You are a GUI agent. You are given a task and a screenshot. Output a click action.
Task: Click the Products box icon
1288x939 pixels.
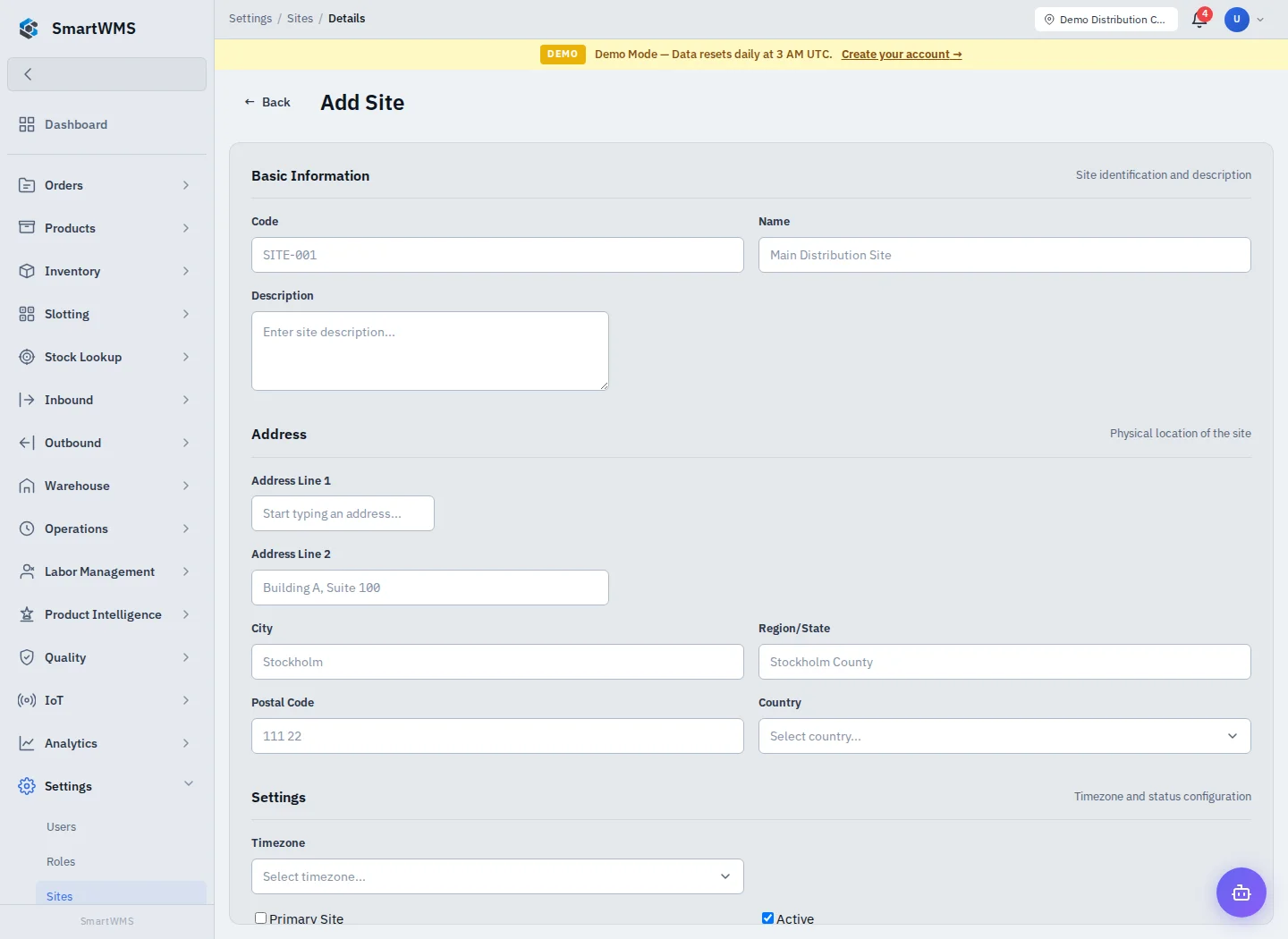27,228
